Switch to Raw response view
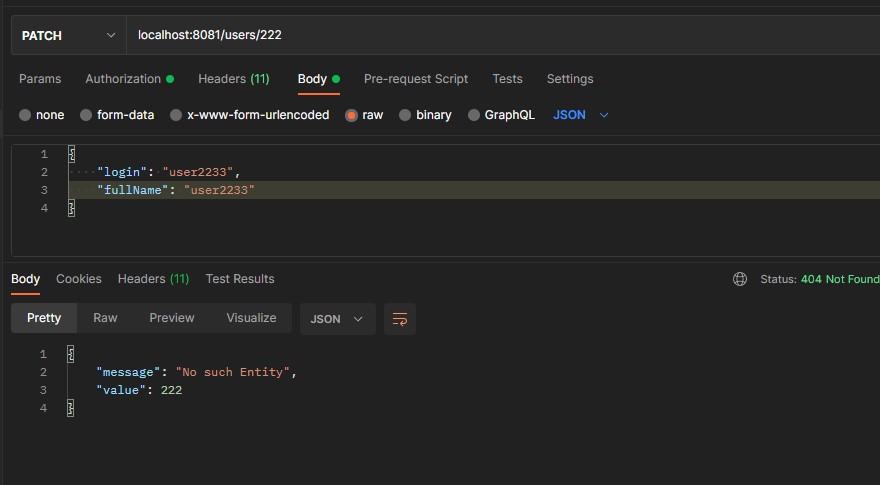This screenshot has height=485, width=880. [x=105, y=318]
